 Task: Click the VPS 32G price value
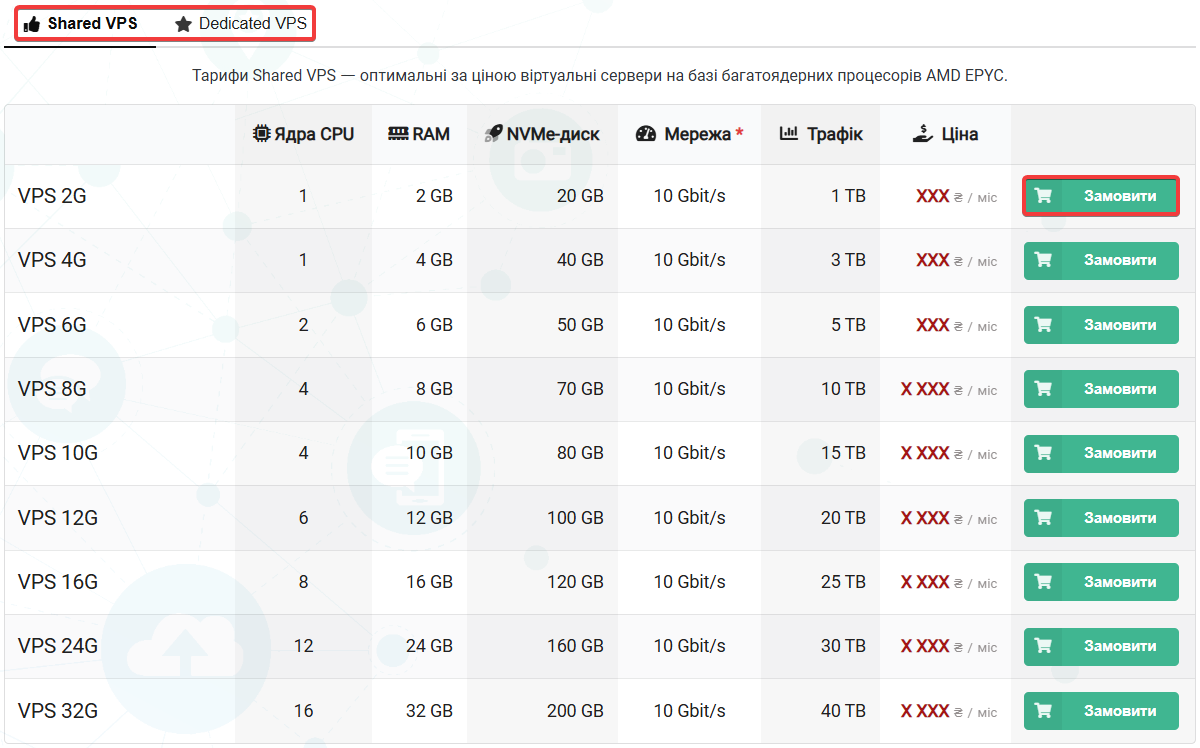[x=925, y=711]
